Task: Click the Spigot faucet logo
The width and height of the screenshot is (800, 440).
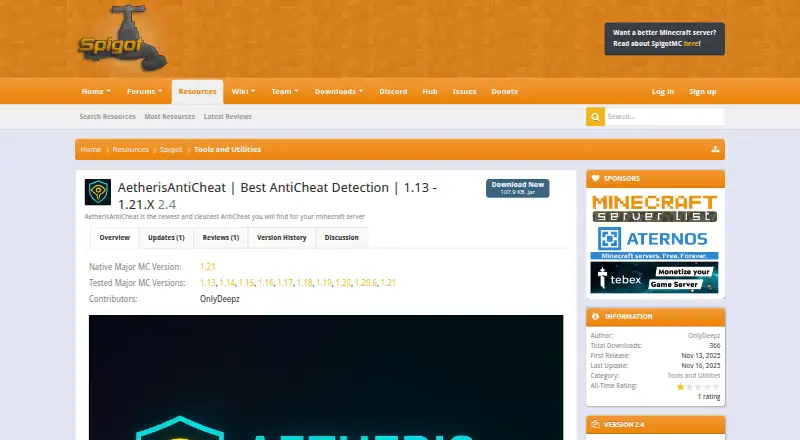Action: click(122, 38)
